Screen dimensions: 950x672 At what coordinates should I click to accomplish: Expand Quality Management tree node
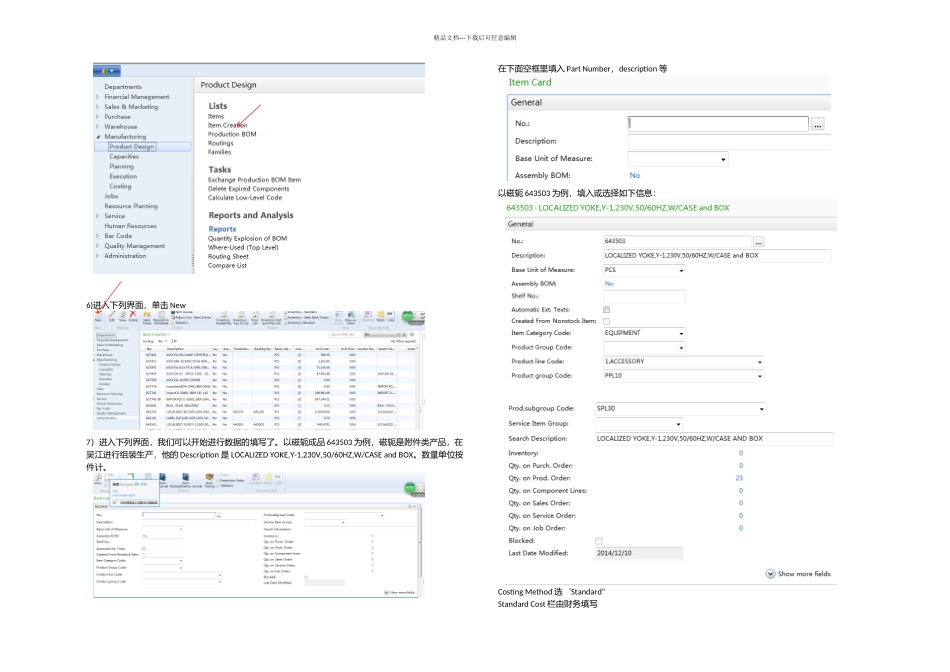pos(98,246)
